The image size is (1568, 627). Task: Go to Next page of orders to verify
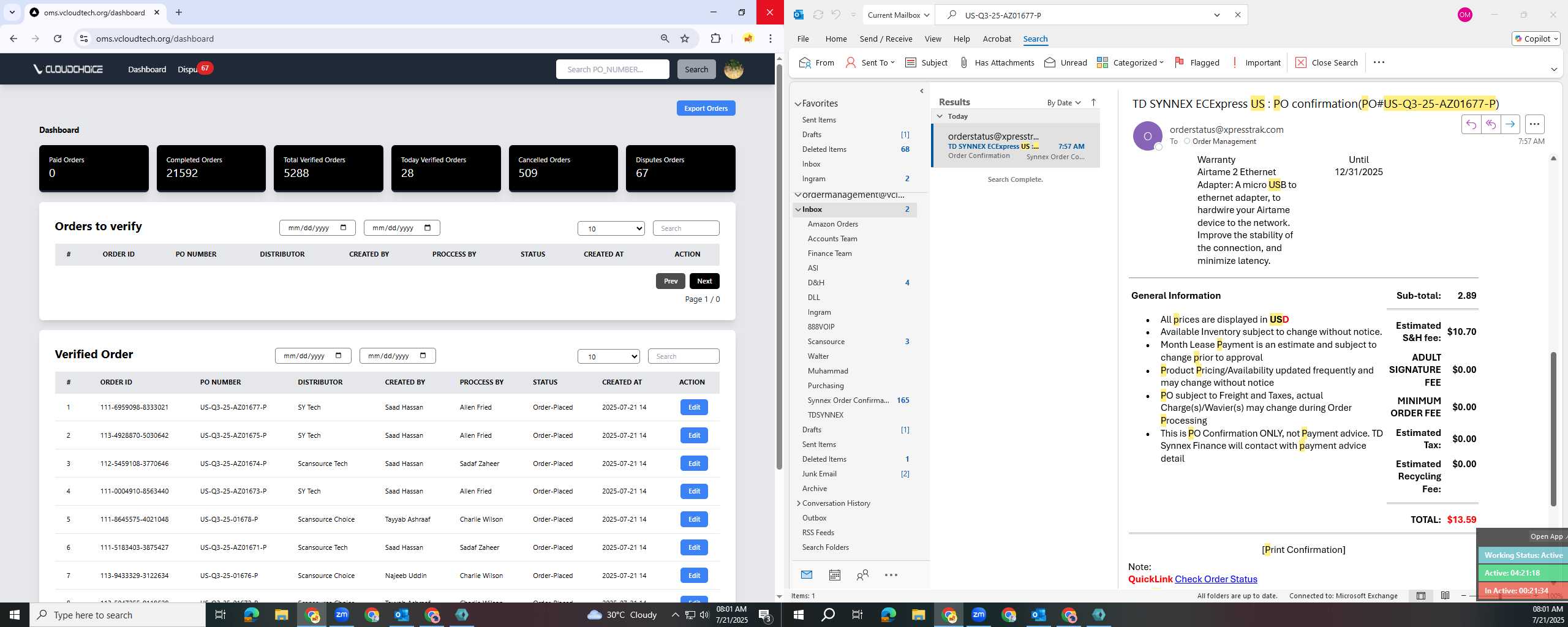pos(704,281)
